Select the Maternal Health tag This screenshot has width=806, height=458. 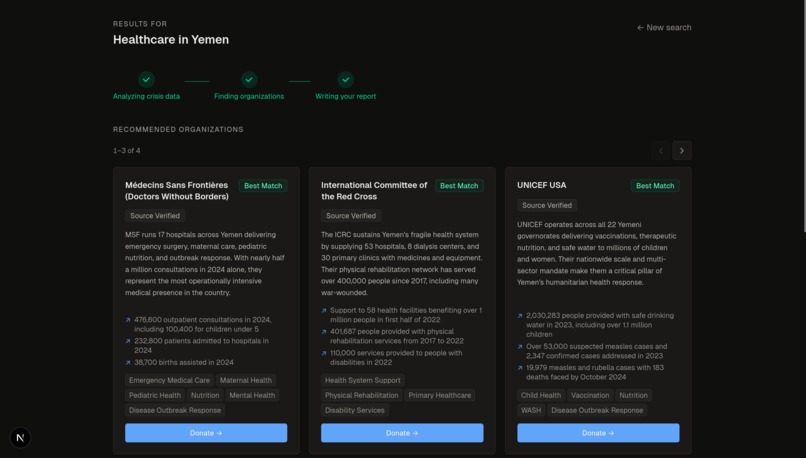246,380
